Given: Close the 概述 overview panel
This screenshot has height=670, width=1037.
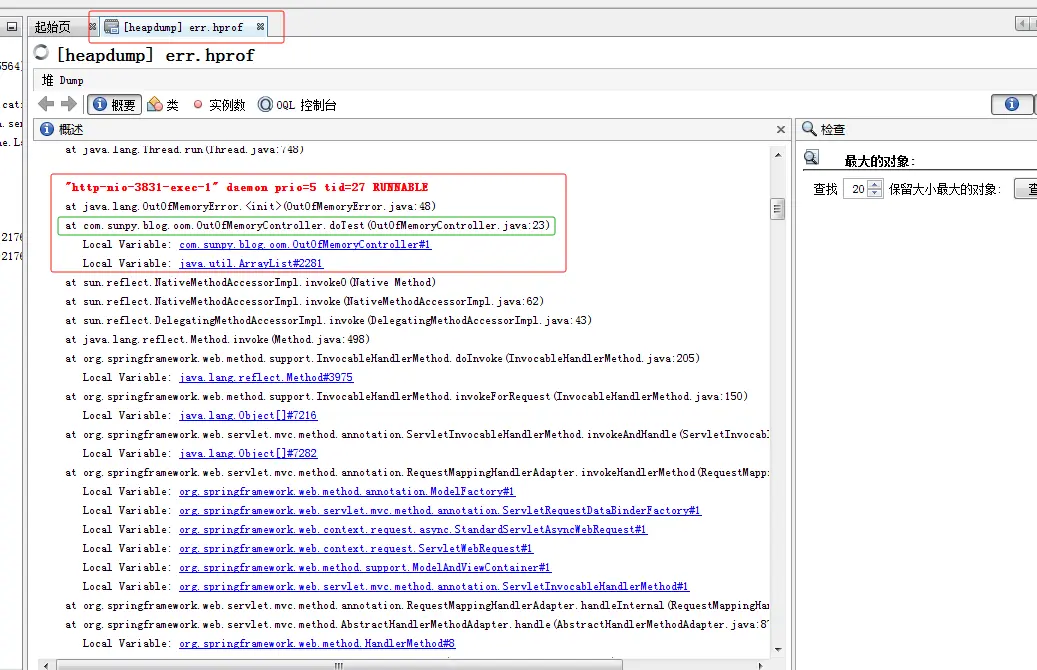Looking at the screenshot, I should point(780,130).
